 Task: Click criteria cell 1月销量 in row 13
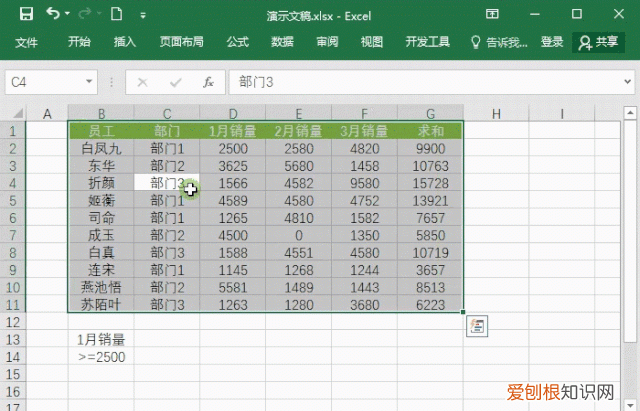(101, 340)
